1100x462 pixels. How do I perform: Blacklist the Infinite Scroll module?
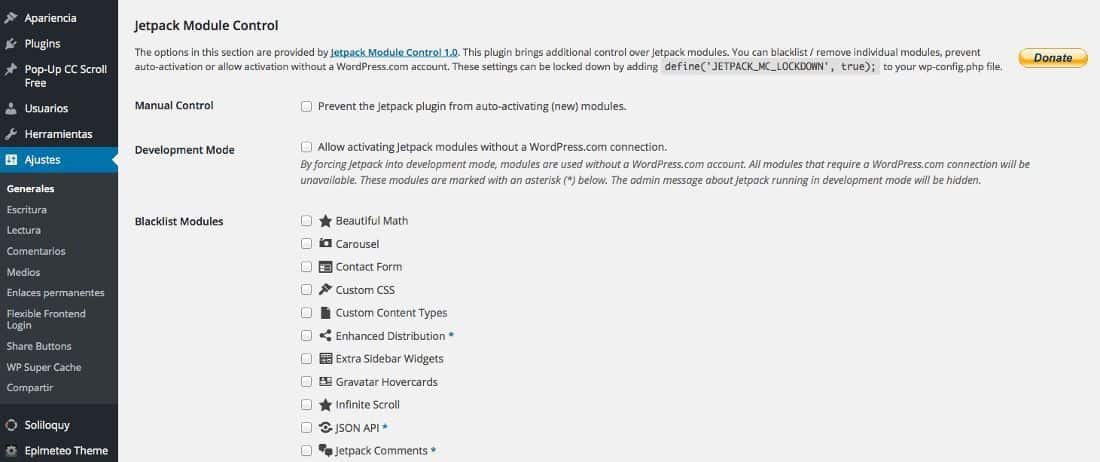coord(307,405)
